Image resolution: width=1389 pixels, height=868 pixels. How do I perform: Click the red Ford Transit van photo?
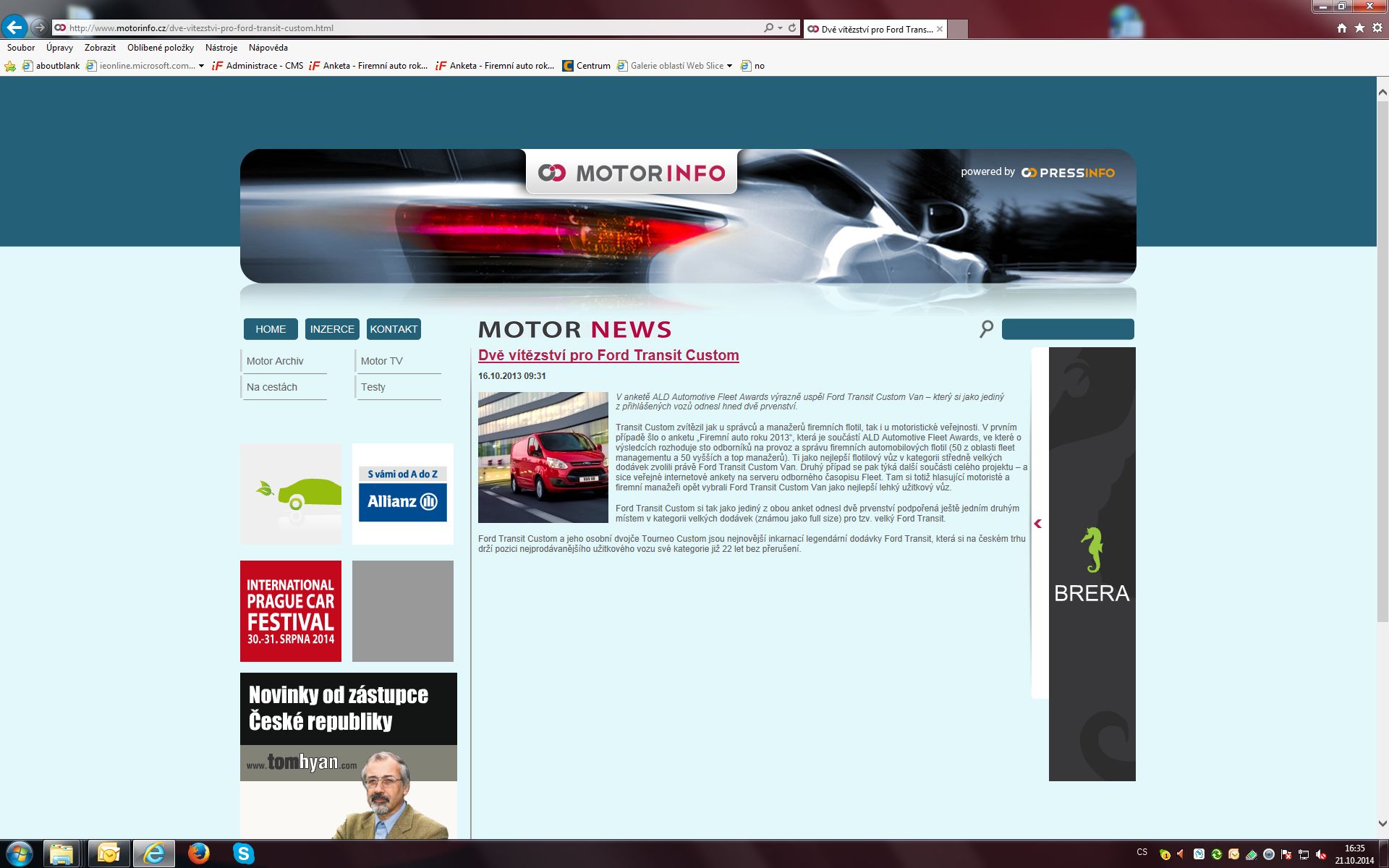pyautogui.click(x=543, y=457)
